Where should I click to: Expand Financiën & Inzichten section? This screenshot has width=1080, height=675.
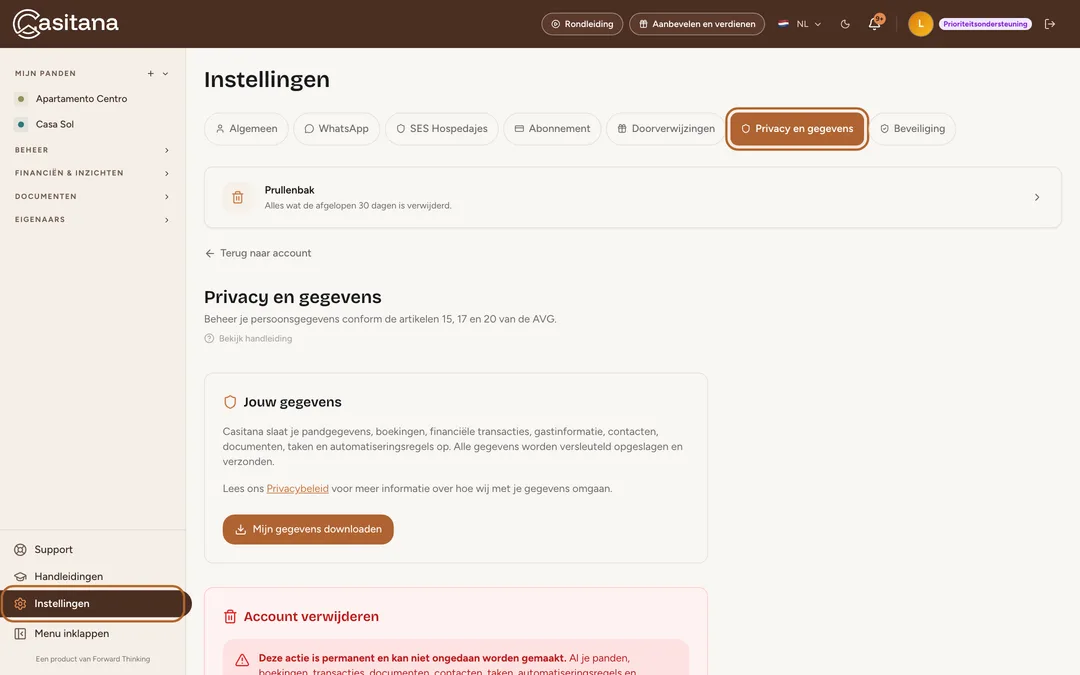coord(92,174)
